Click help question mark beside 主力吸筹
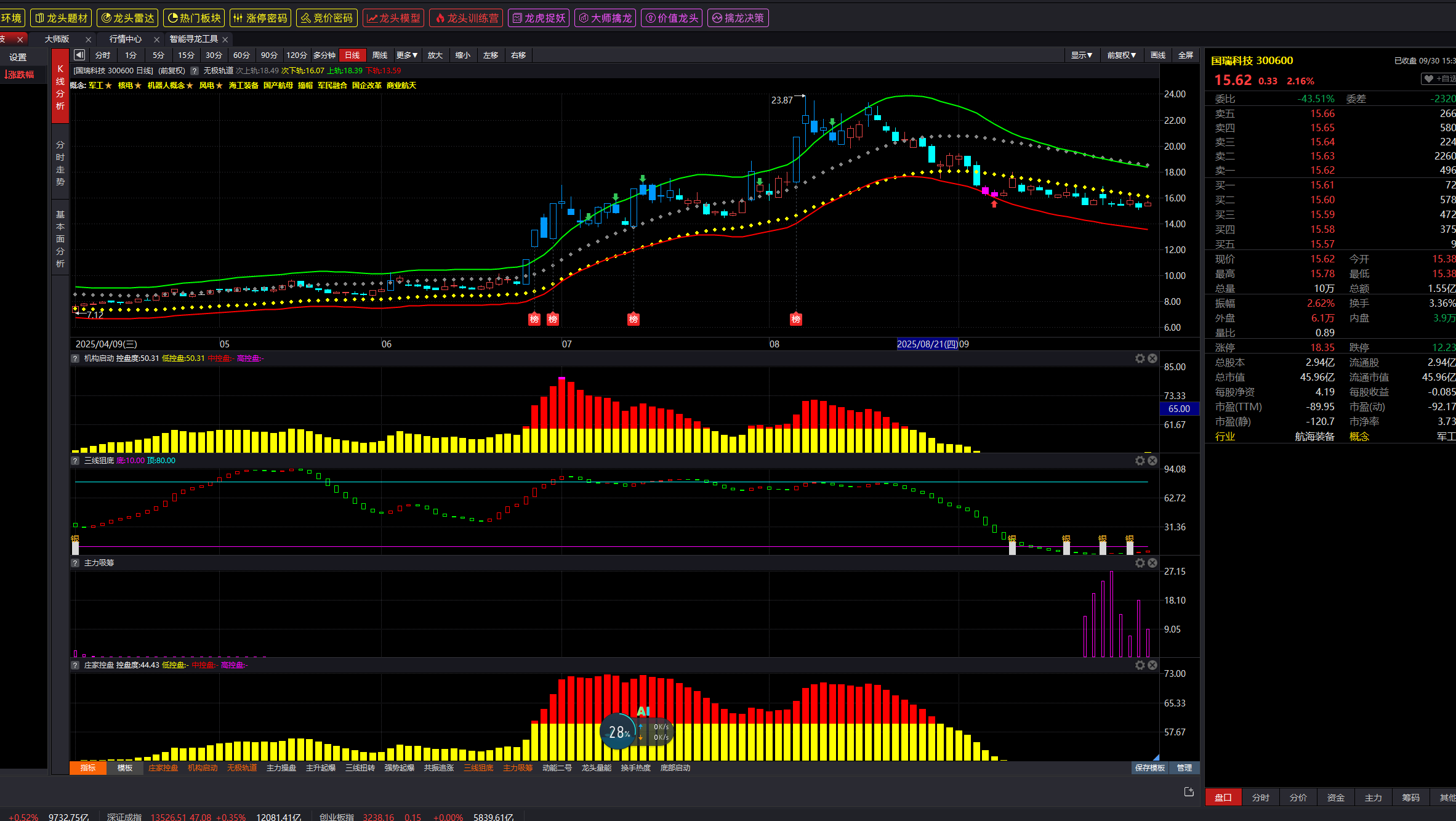Viewport: 1456px width, 821px height. tap(75, 563)
